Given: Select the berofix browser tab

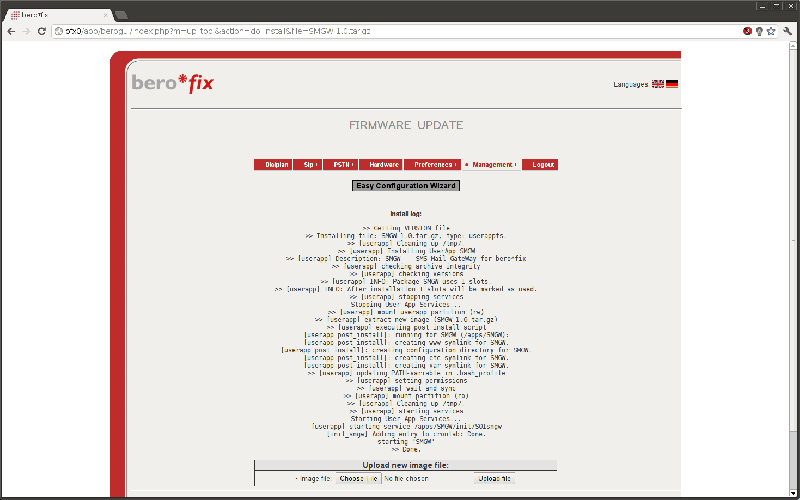Looking at the screenshot, I should (59, 15).
